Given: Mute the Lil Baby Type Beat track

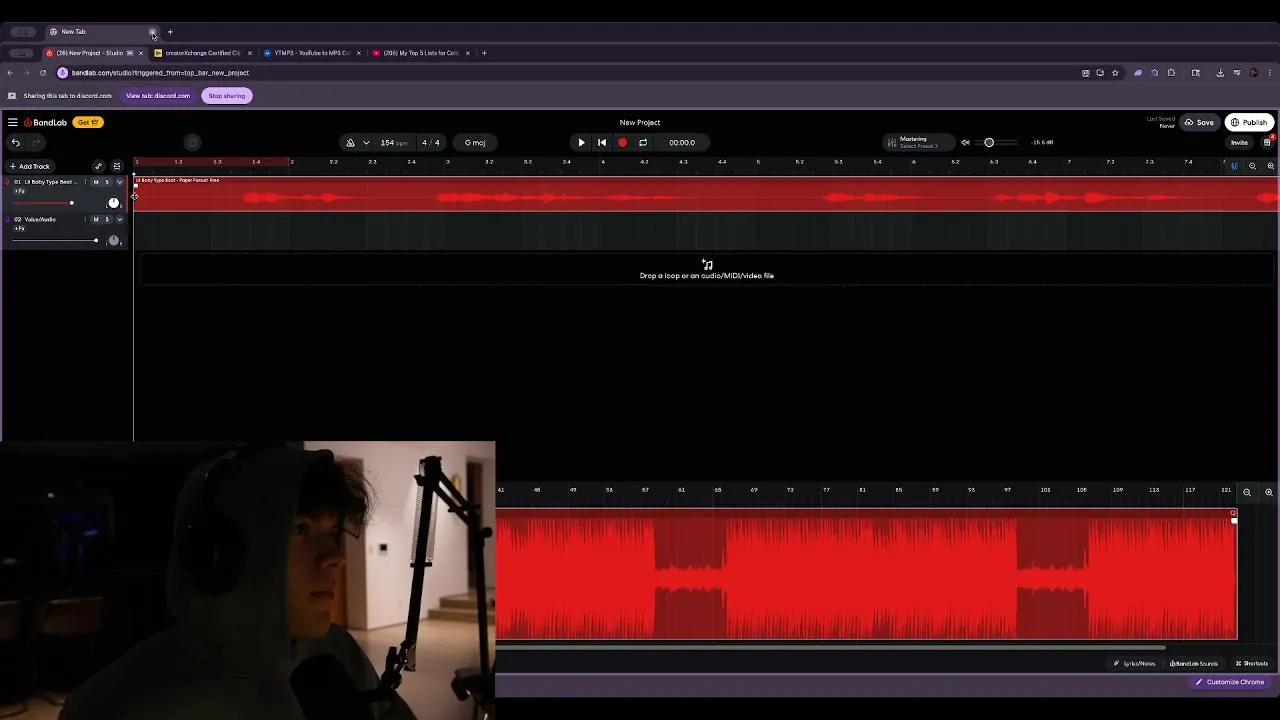Looking at the screenshot, I should tap(96, 182).
